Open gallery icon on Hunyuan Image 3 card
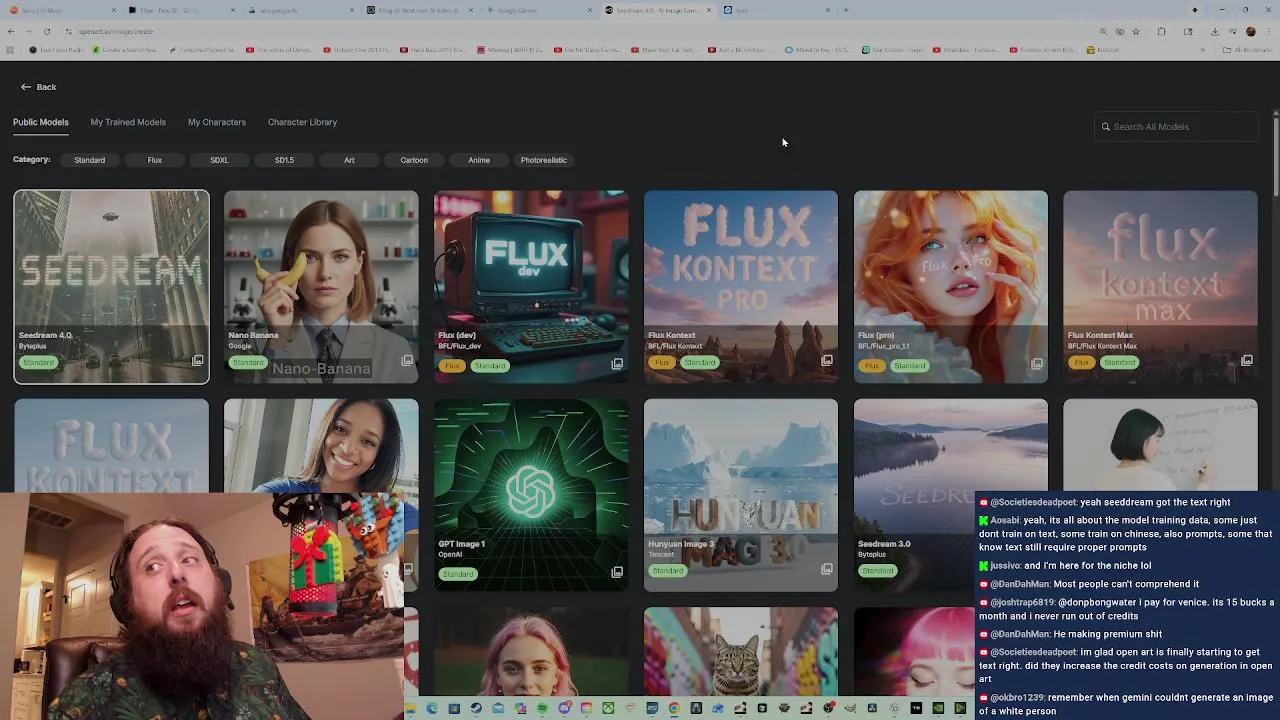 (x=827, y=569)
